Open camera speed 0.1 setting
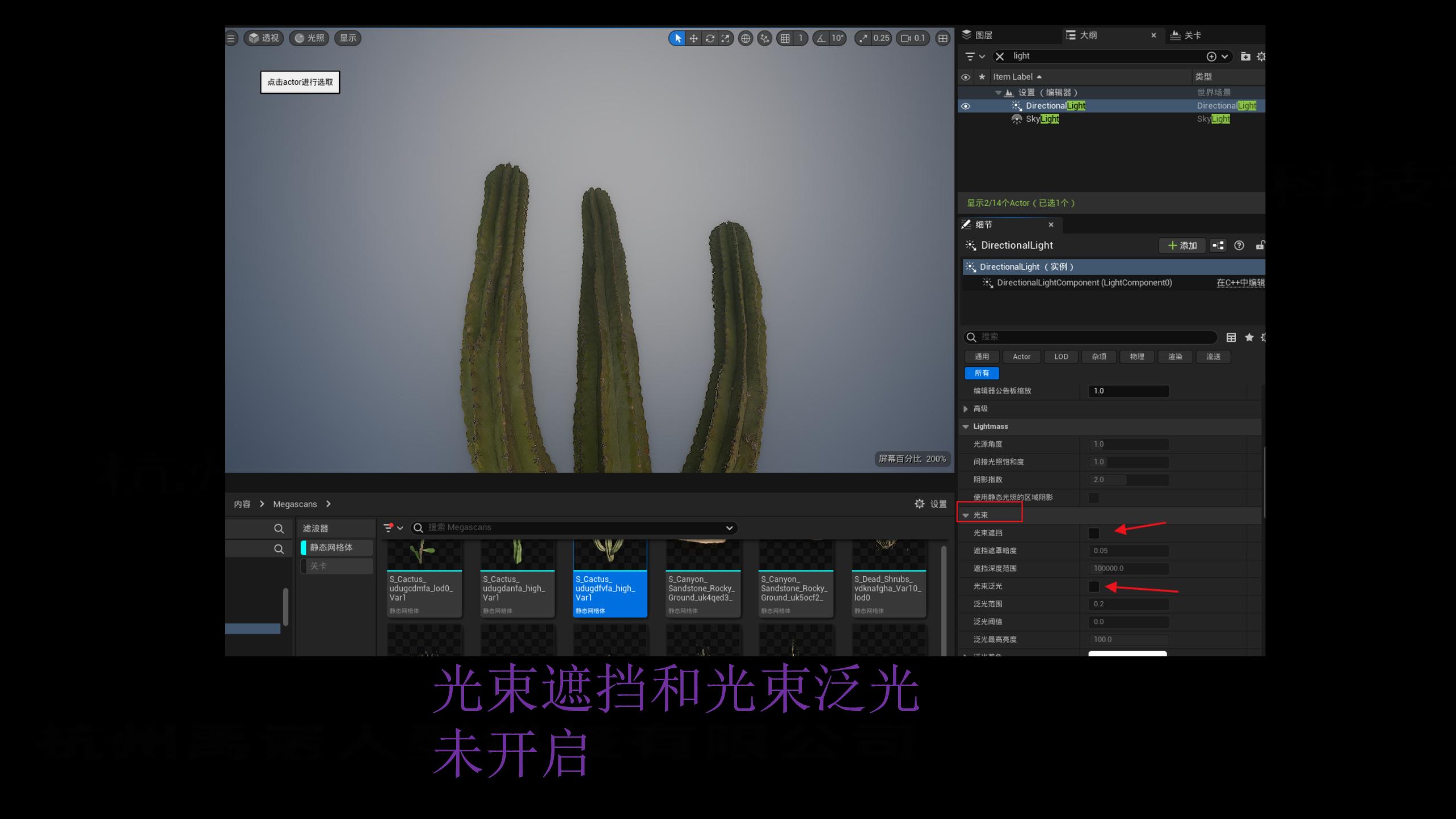The width and height of the screenshot is (1456, 819). (913, 38)
